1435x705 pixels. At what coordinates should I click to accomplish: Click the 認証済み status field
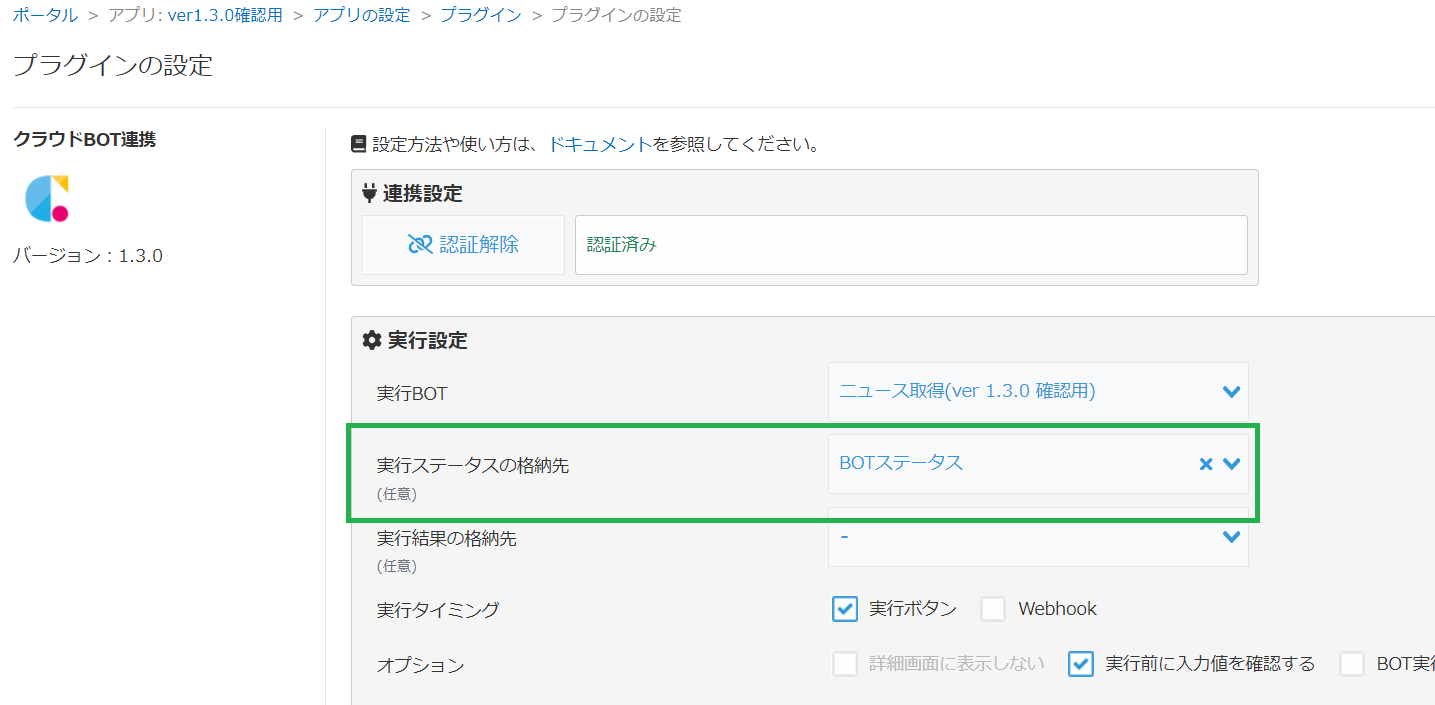pyautogui.click(x=911, y=245)
